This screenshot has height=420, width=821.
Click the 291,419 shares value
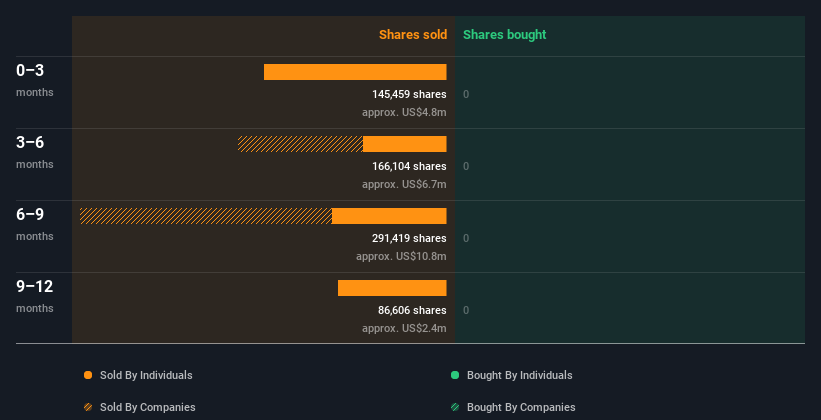[x=409, y=238]
